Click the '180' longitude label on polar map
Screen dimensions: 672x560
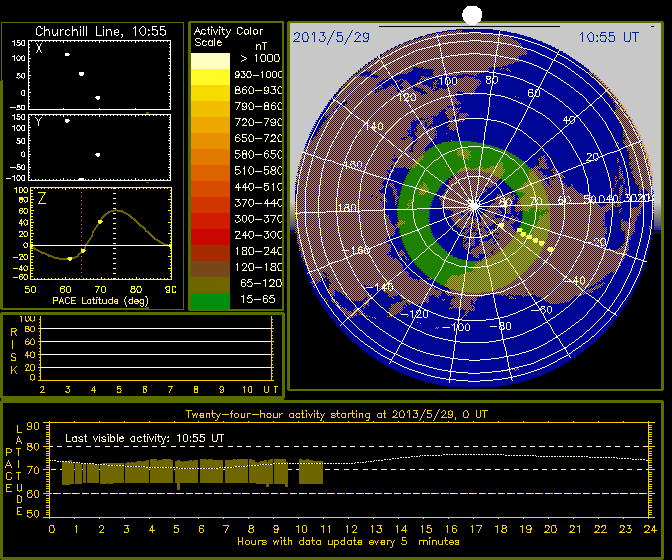point(348,208)
